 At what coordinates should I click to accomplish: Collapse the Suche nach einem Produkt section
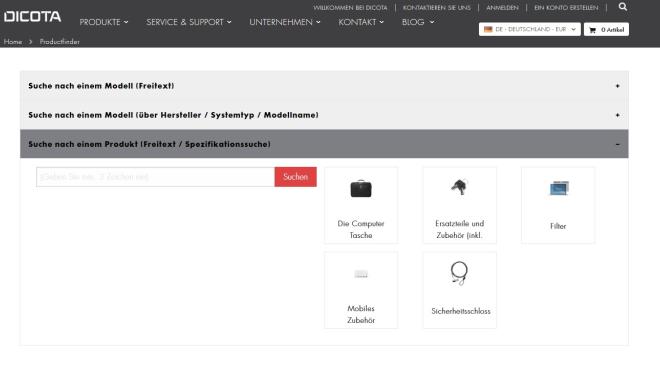324,144
